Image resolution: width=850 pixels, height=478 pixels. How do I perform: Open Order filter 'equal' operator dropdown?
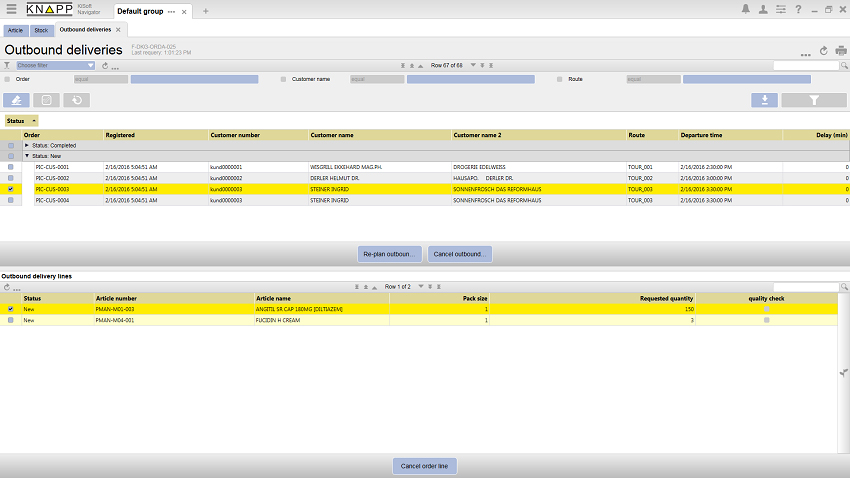click(101, 79)
